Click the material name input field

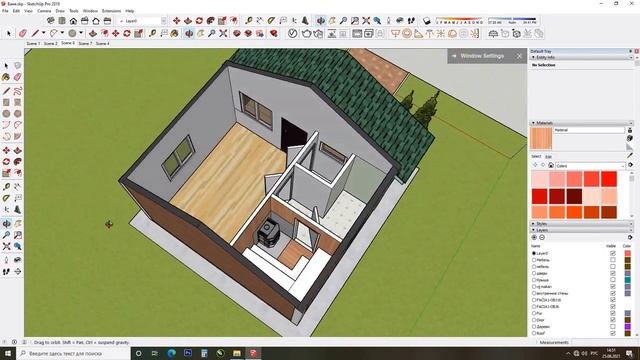[x=589, y=130]
